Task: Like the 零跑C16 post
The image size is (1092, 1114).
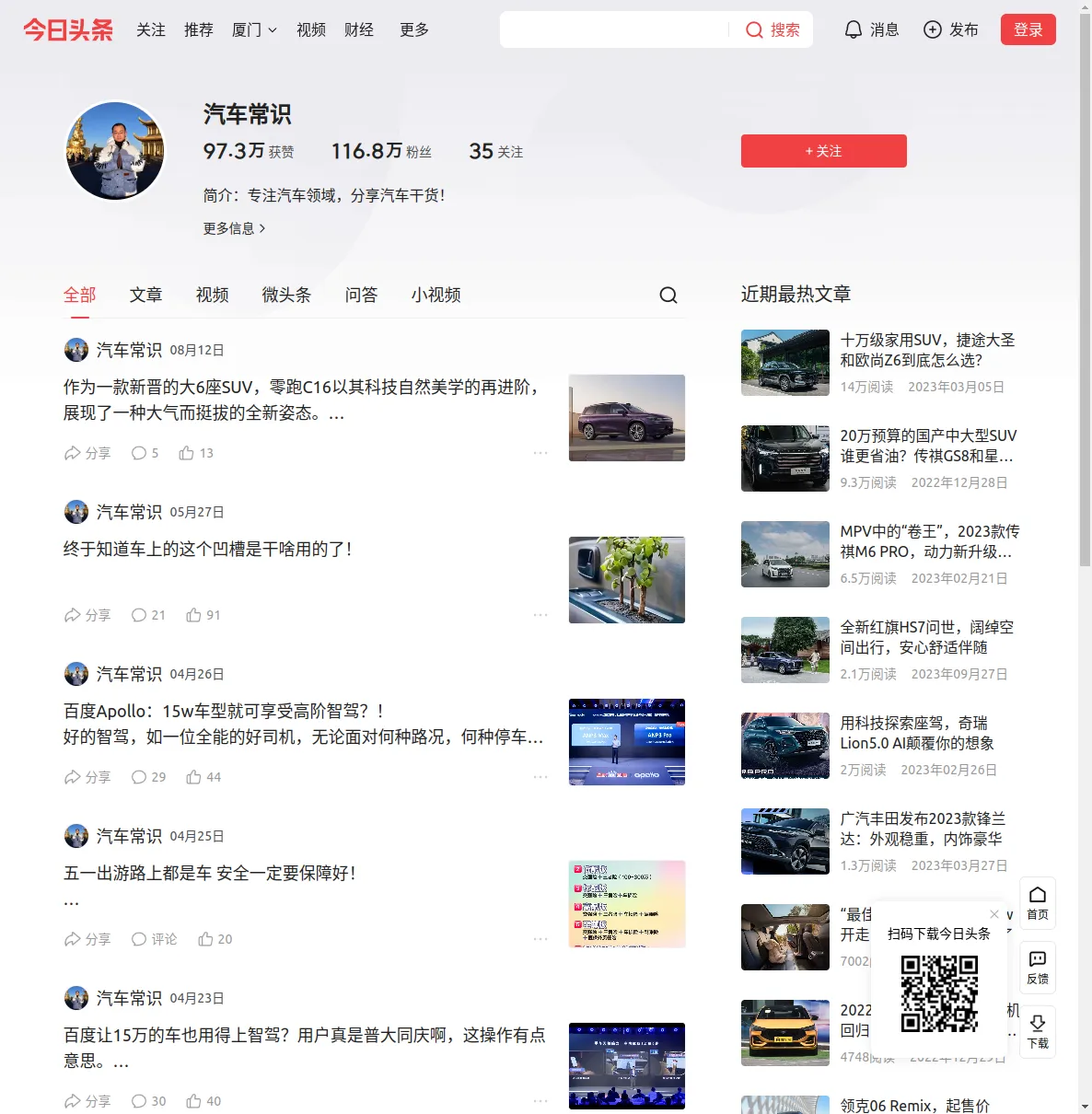Action: point(196,453)
